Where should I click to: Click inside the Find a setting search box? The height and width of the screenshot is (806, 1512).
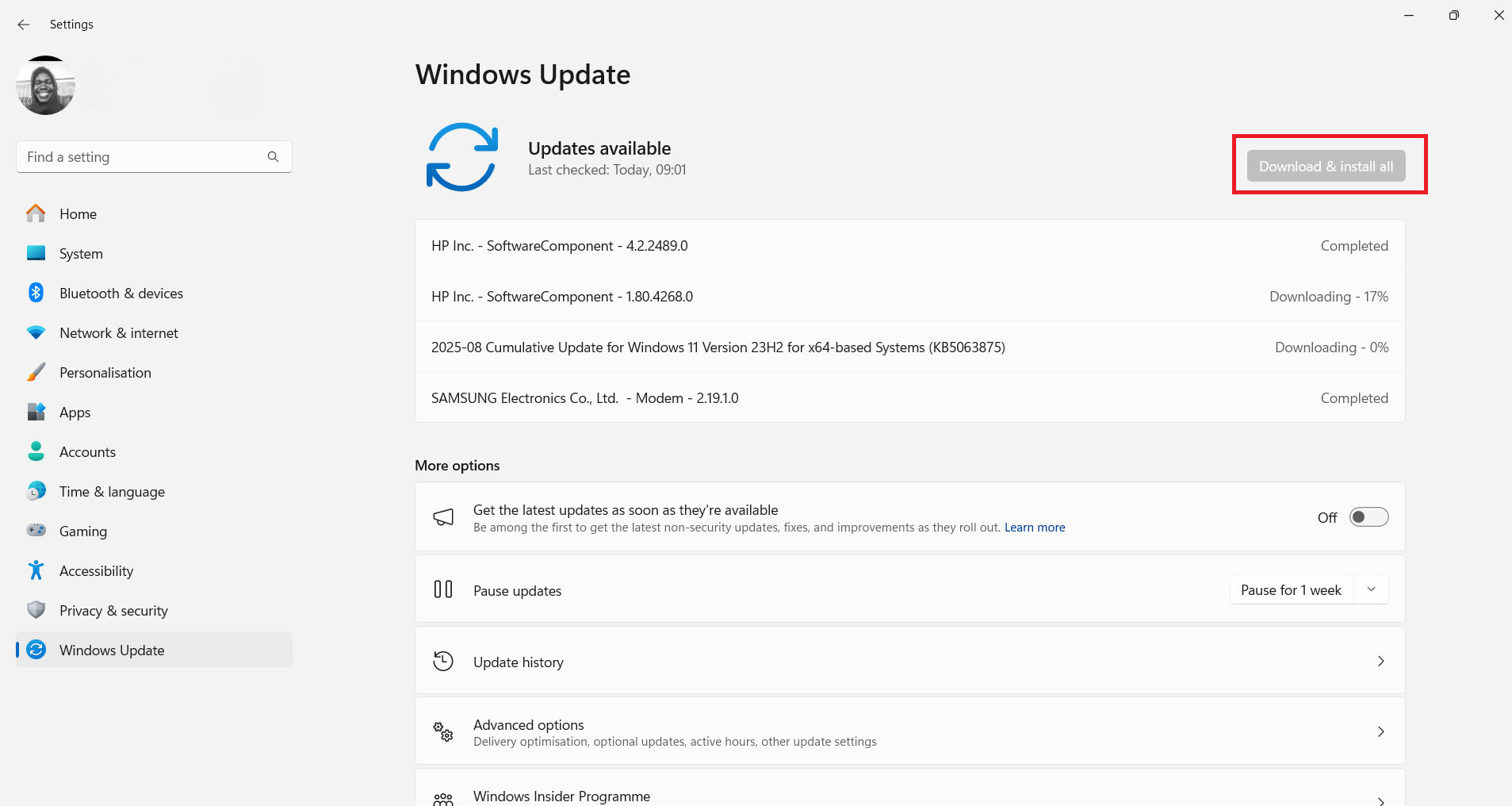119,156
